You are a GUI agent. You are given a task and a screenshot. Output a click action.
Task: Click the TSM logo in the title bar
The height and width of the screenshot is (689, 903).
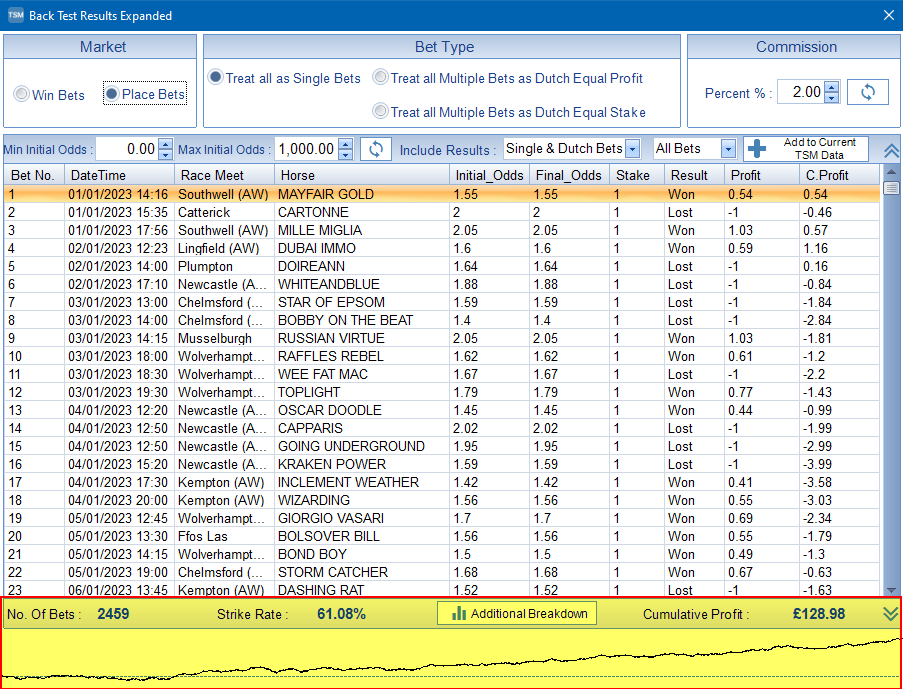16,15
